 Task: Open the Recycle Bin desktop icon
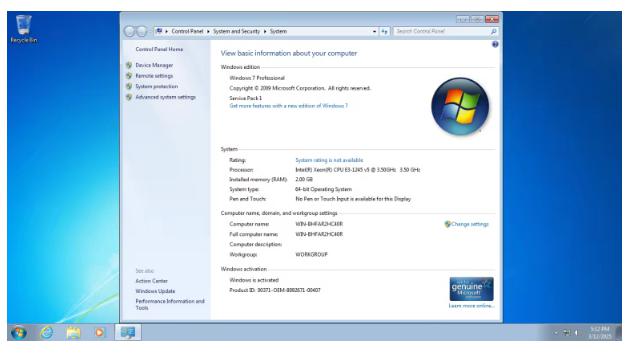tap(24, 29)
